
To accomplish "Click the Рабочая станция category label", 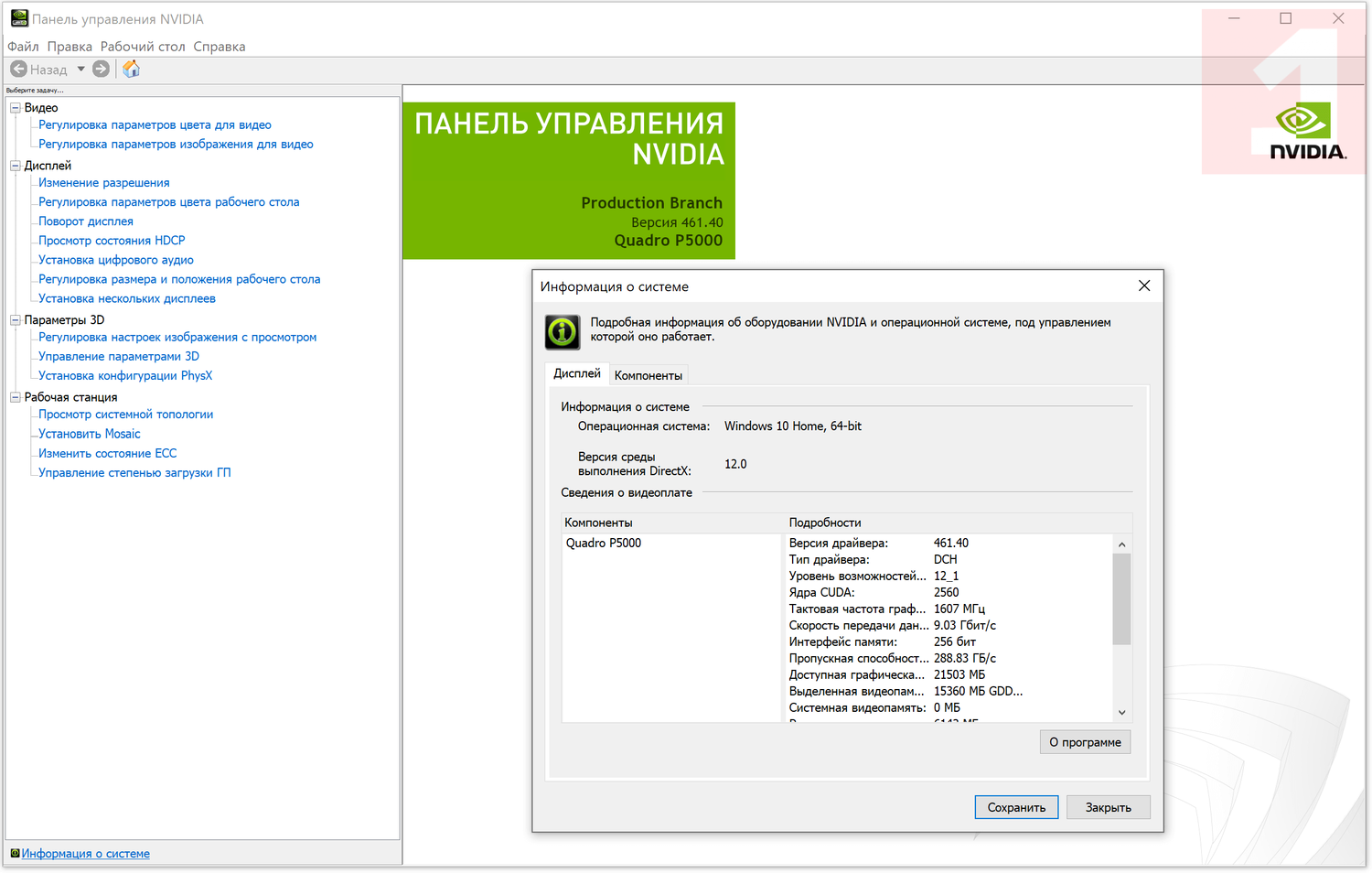I will (x=70, y=397).
